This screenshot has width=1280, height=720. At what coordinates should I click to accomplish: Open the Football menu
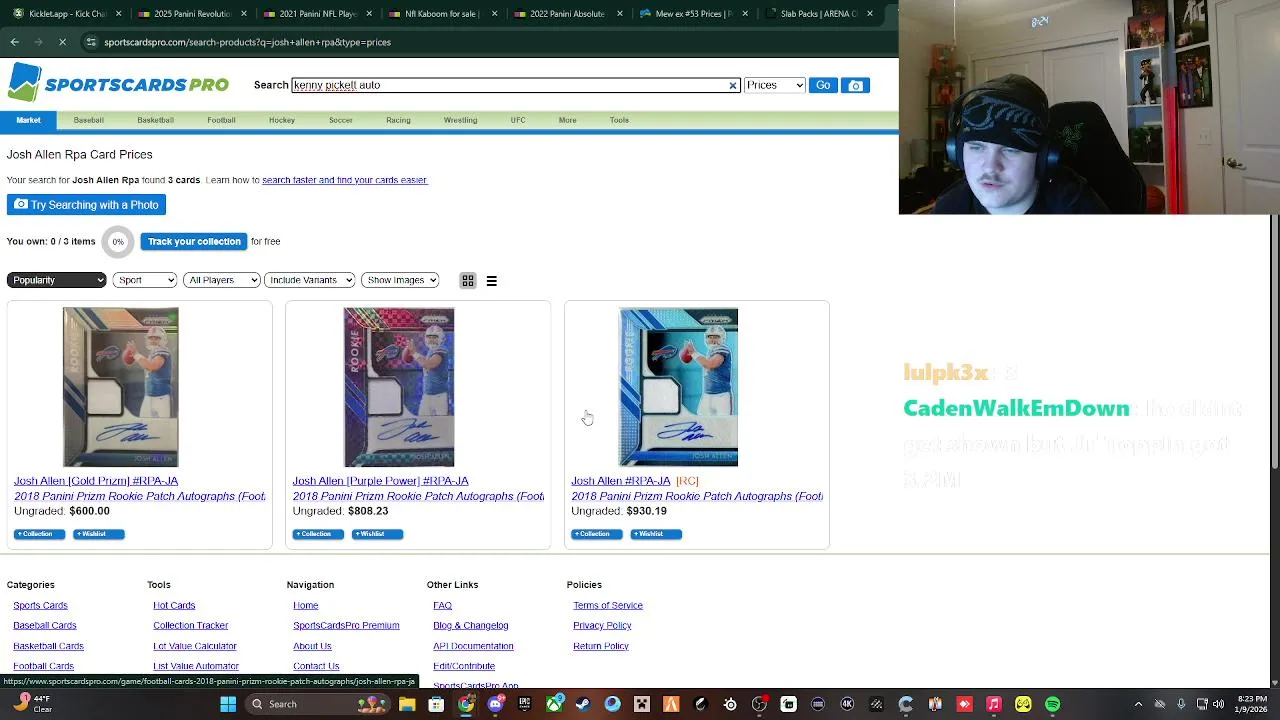pos(221,120)
